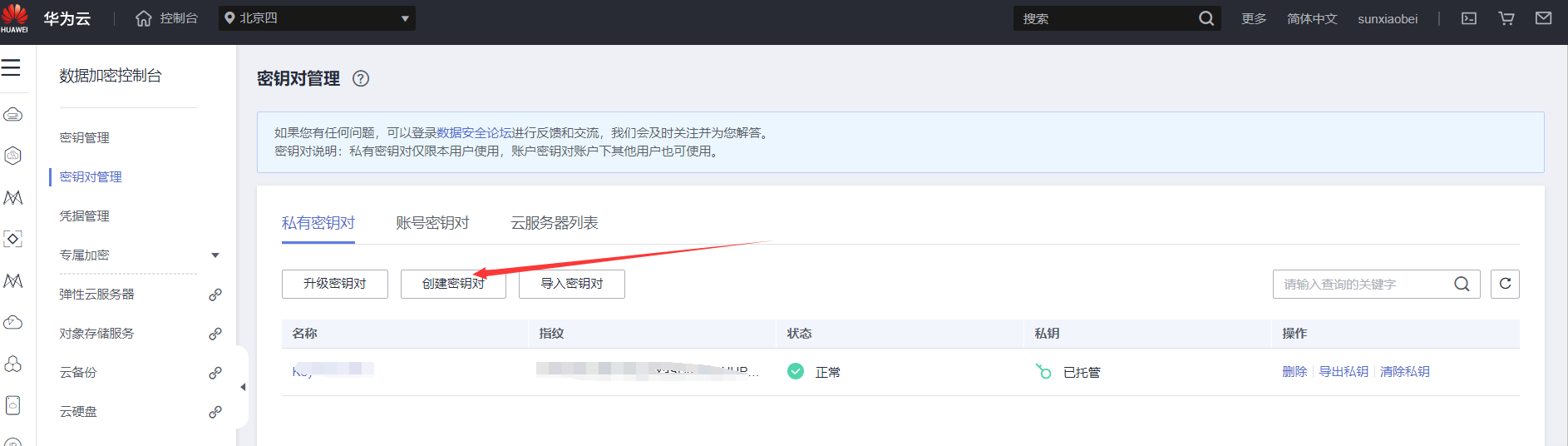Open the shopping cart icon
The height and width of the screenshot is (446, 1568).
(x=1506, y=18)
